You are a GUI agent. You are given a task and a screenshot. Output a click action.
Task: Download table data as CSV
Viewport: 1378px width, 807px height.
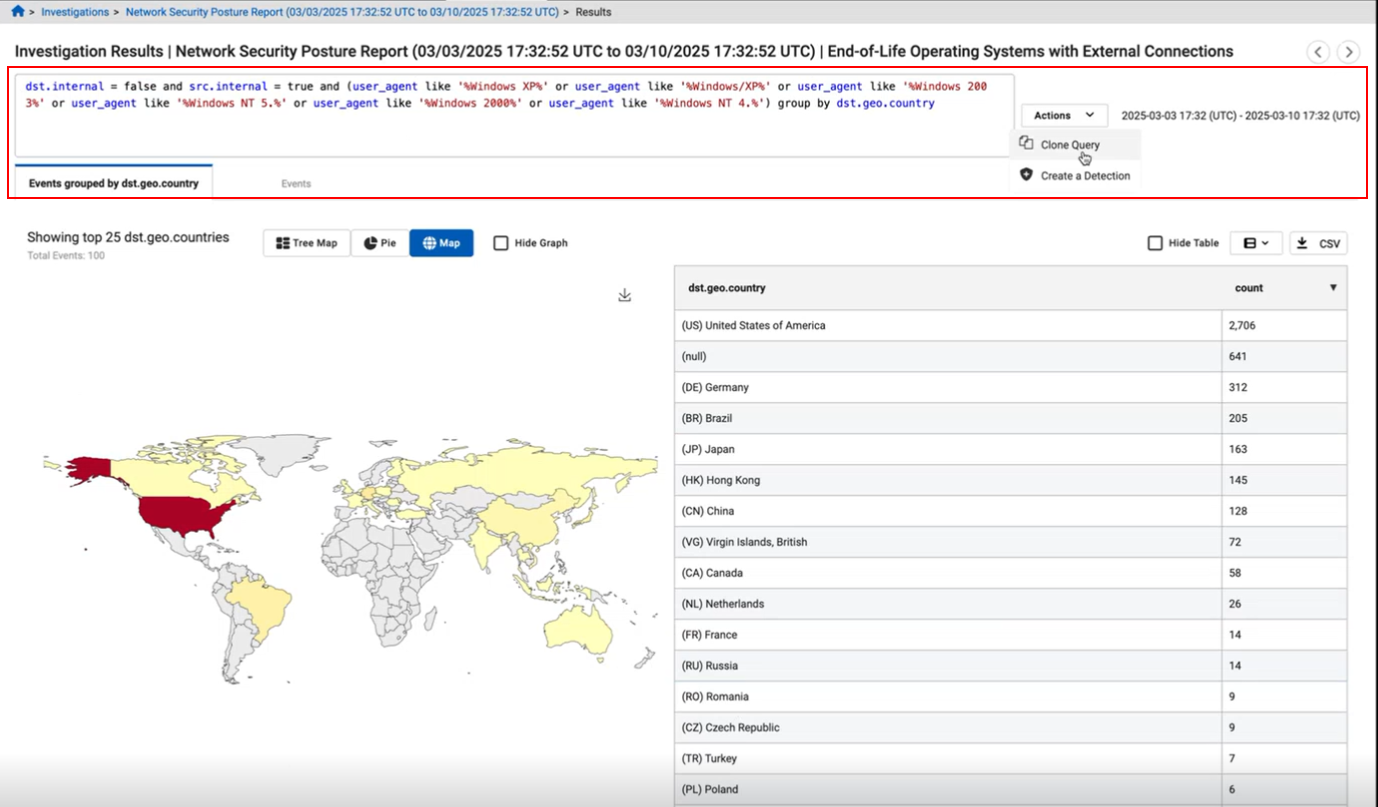[x=1318, y=243]
